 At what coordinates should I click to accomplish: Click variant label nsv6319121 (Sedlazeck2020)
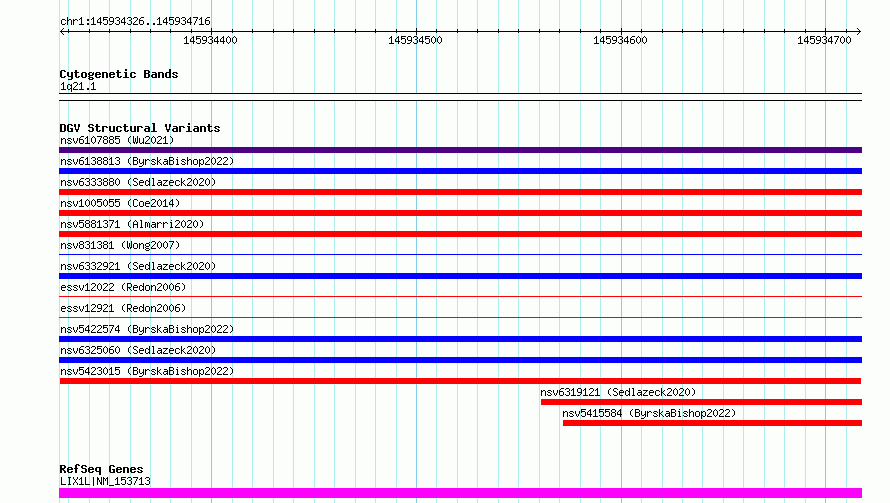(x=618, y=392)
